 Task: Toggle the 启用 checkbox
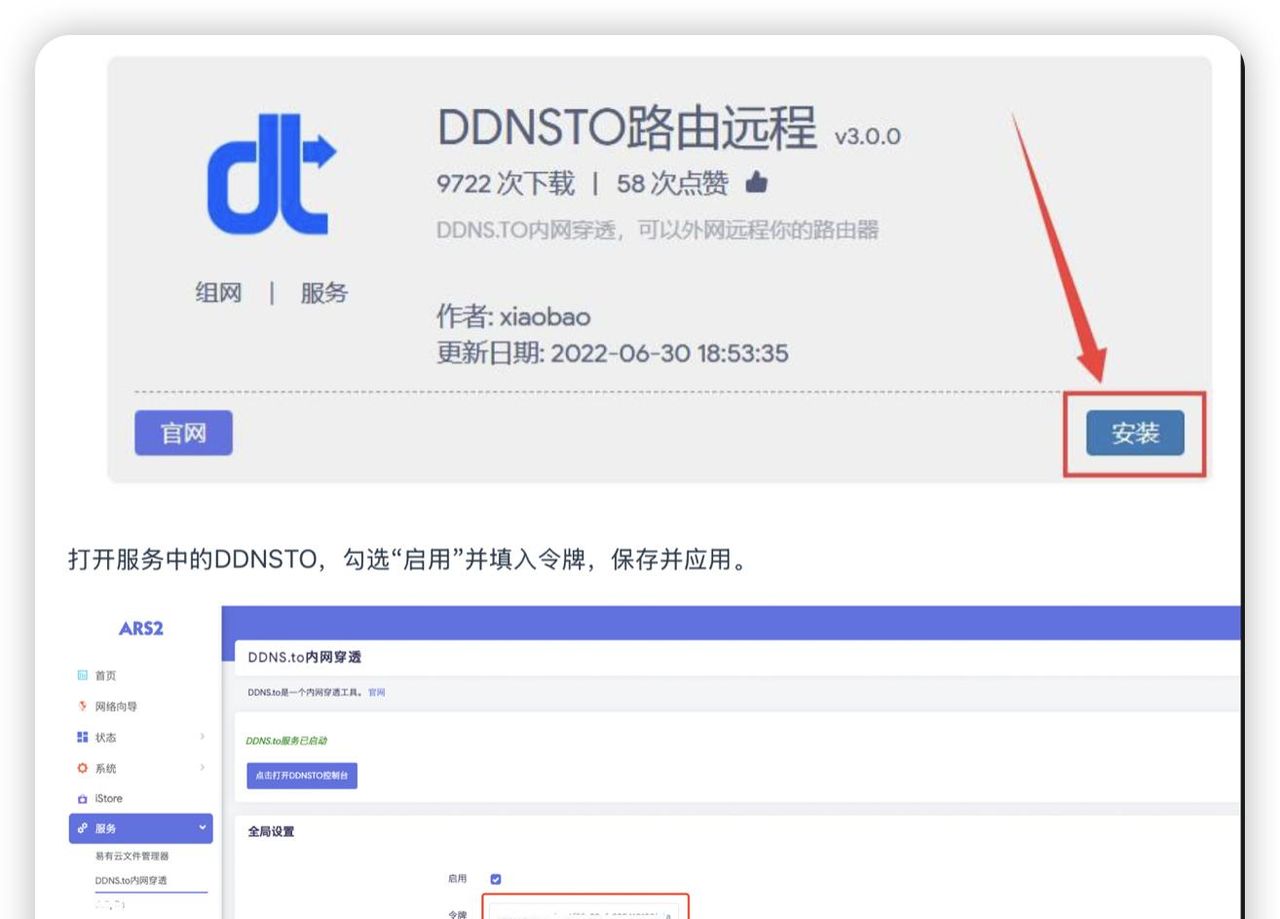tap(495, 879)
